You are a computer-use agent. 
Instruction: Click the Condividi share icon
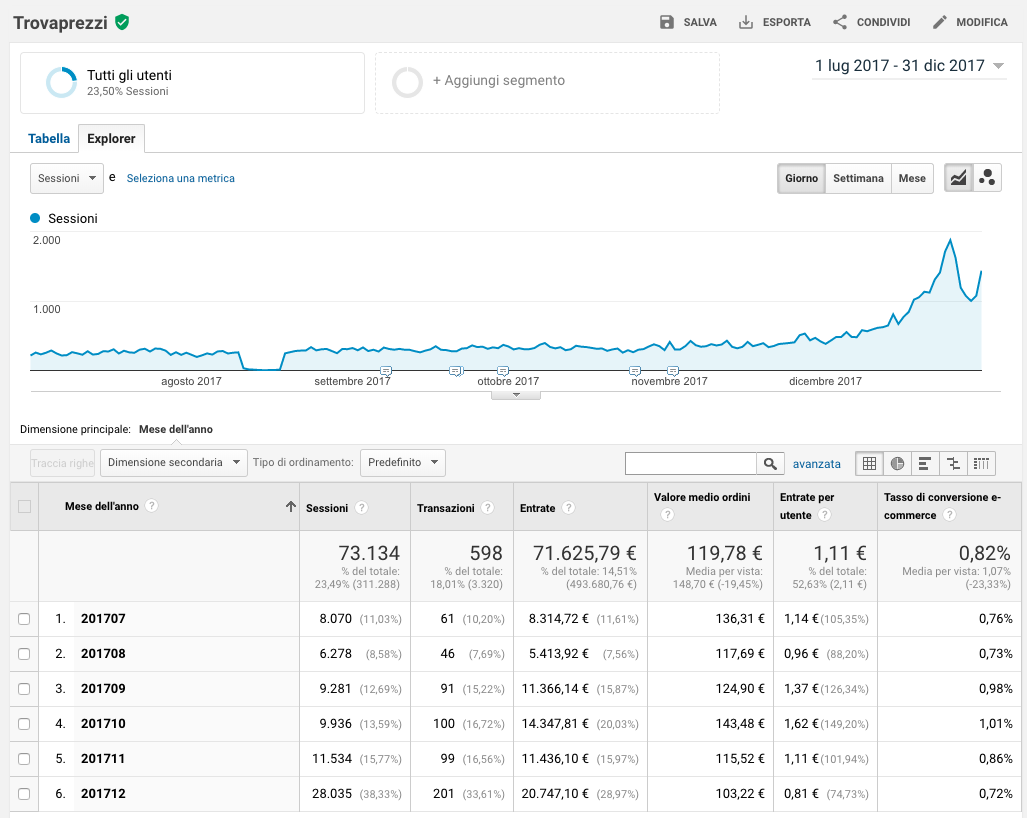840,22
